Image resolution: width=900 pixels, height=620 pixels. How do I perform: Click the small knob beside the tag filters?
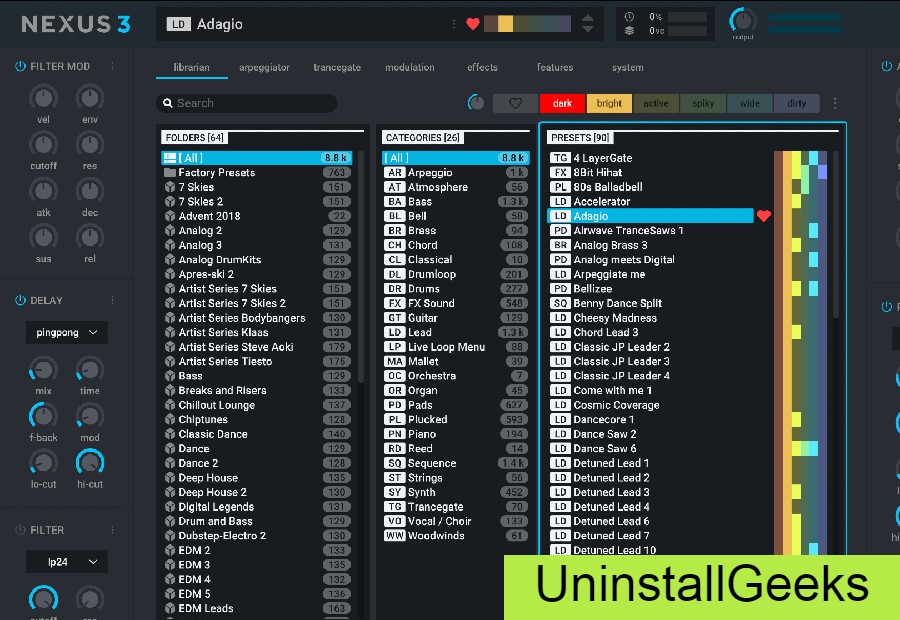click(x=476, y=103)
